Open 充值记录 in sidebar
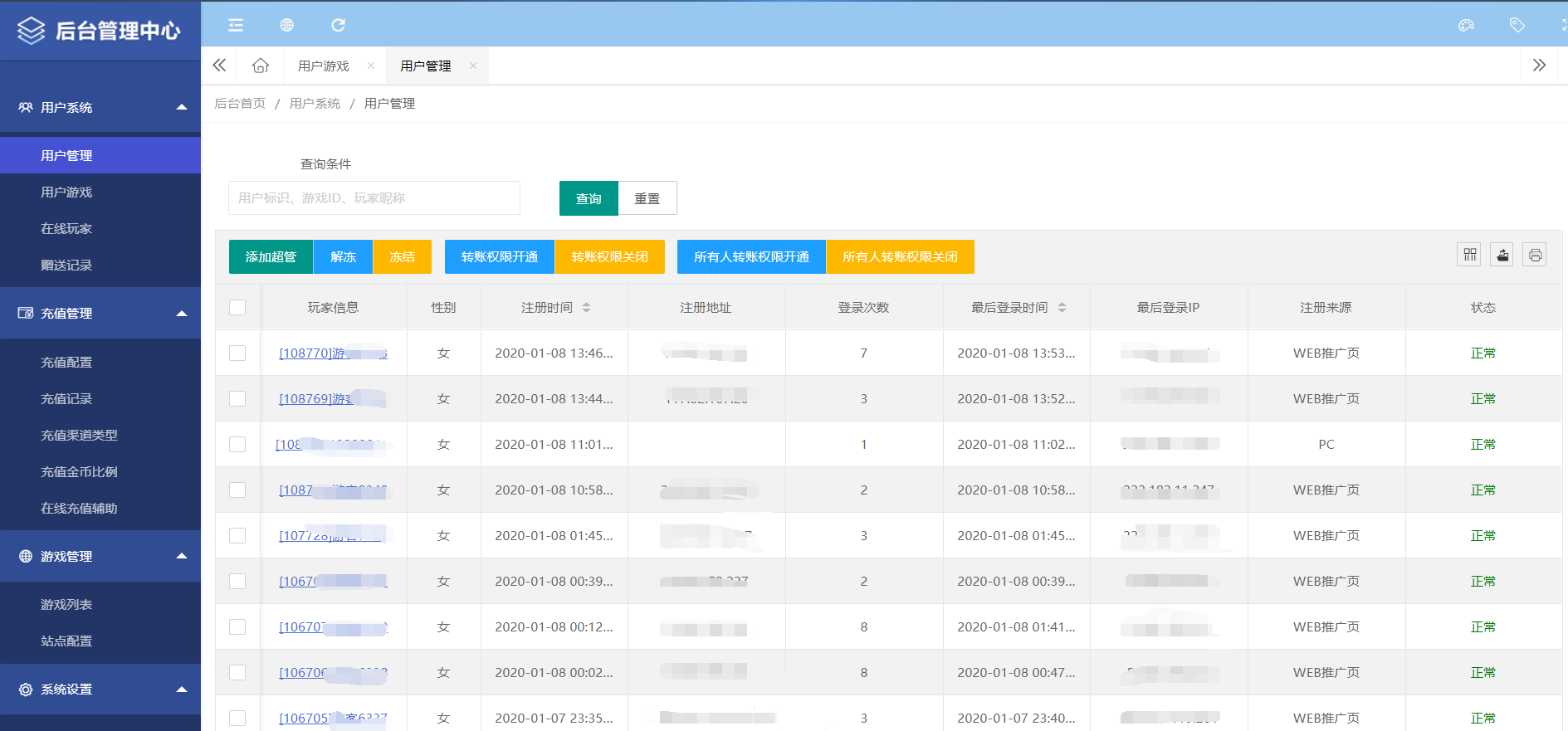The width and height of the screenshot is (1568, 731). tap(100, 398)
